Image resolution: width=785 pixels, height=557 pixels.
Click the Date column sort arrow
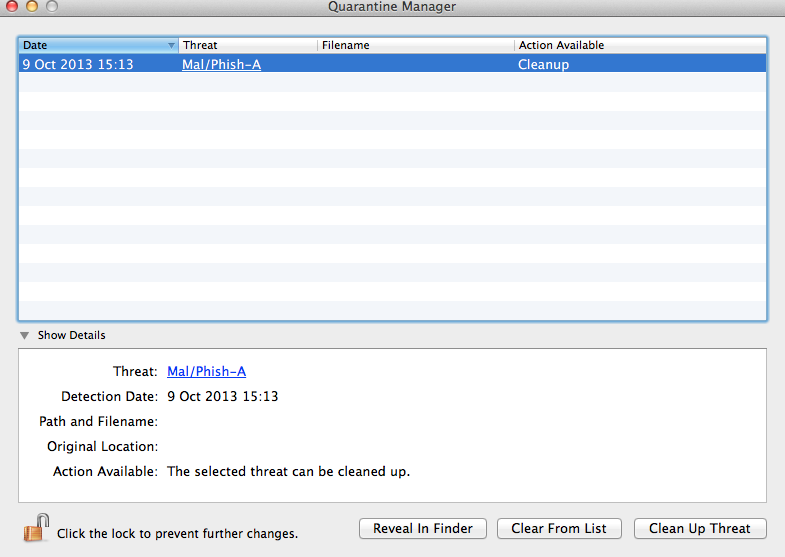[171, 46]
